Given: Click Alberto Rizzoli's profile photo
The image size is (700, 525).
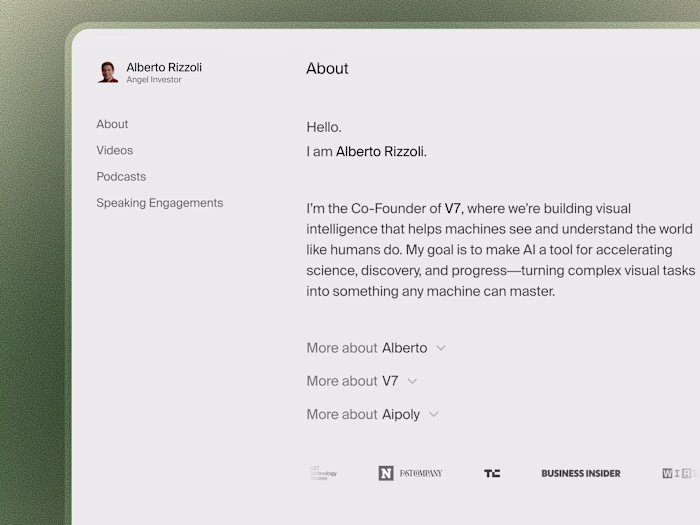Looking at the screenshot, I should [x=108, y=72].
